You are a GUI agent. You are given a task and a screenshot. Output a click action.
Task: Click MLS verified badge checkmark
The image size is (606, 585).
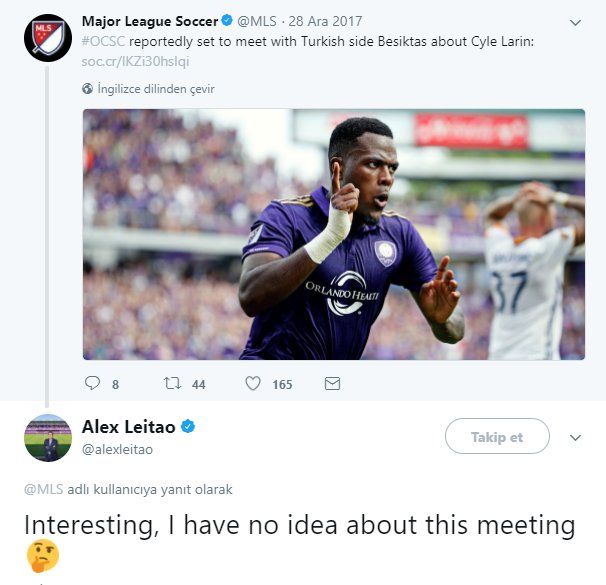[226, 21]
